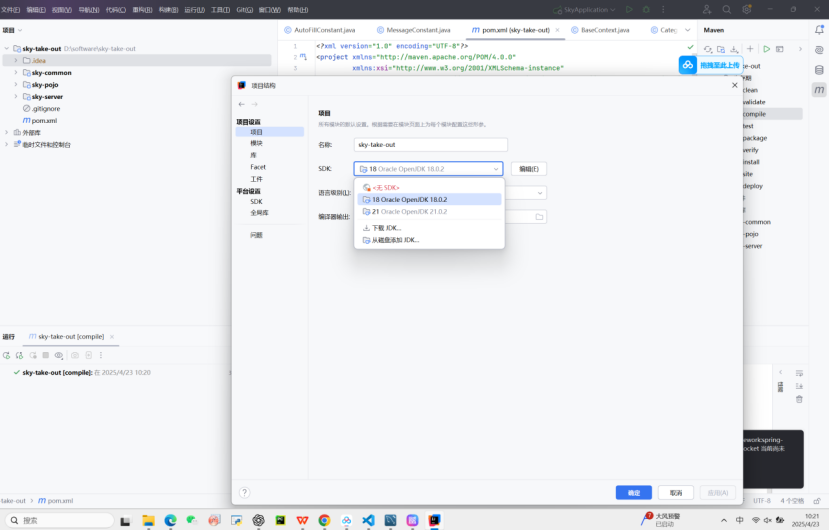Switch to AutoFillConstant.java tab
Viewport: 829px width, 530px height.
[x=320, y=30]
